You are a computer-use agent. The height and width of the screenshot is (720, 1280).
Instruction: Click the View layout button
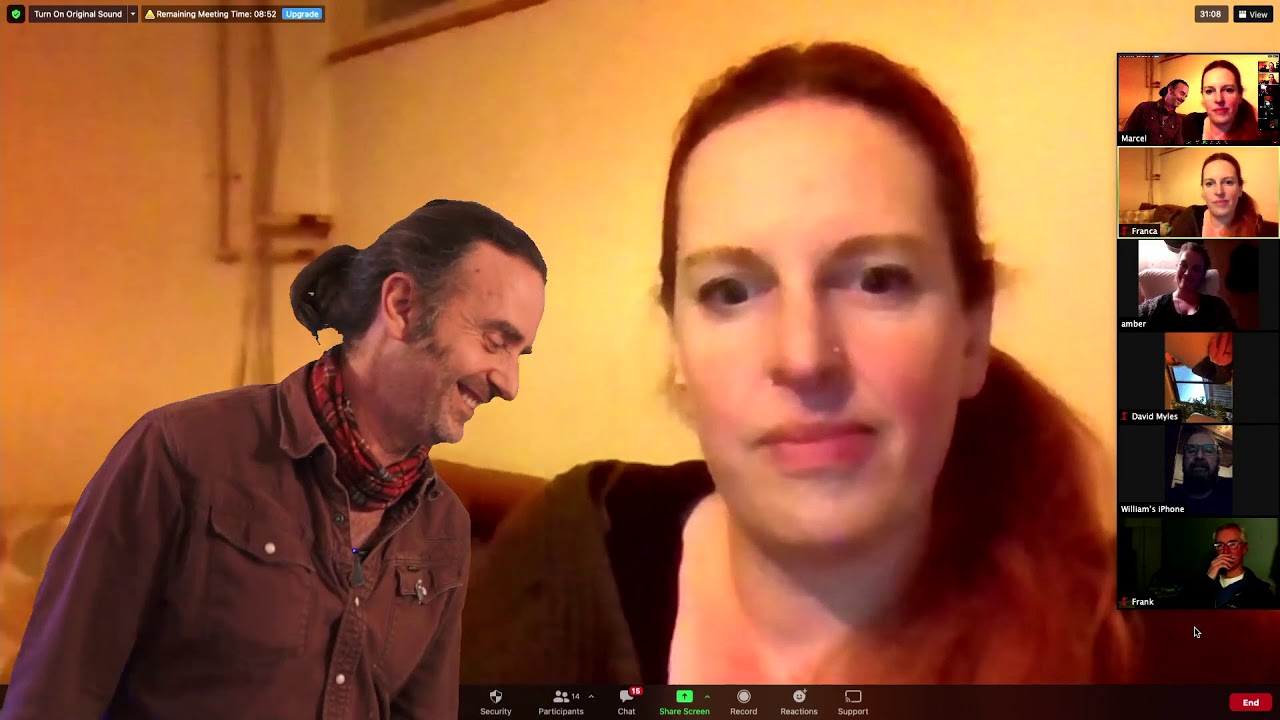(1253, 14)
